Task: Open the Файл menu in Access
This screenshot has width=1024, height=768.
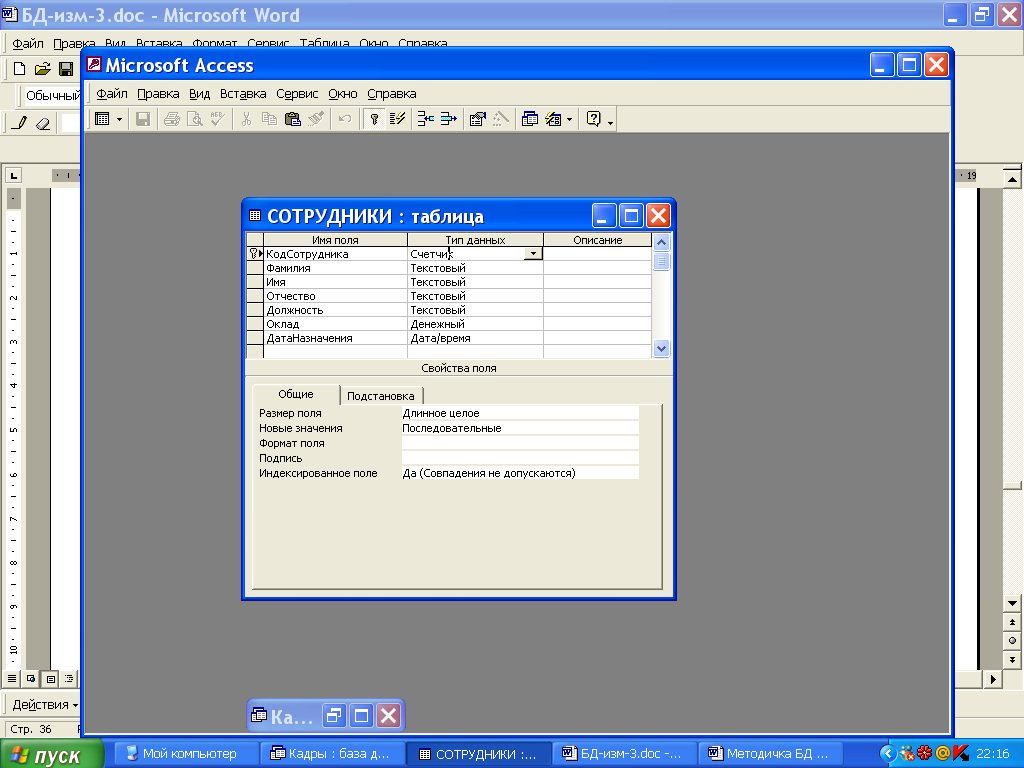Action: click(x=112, y=93)
